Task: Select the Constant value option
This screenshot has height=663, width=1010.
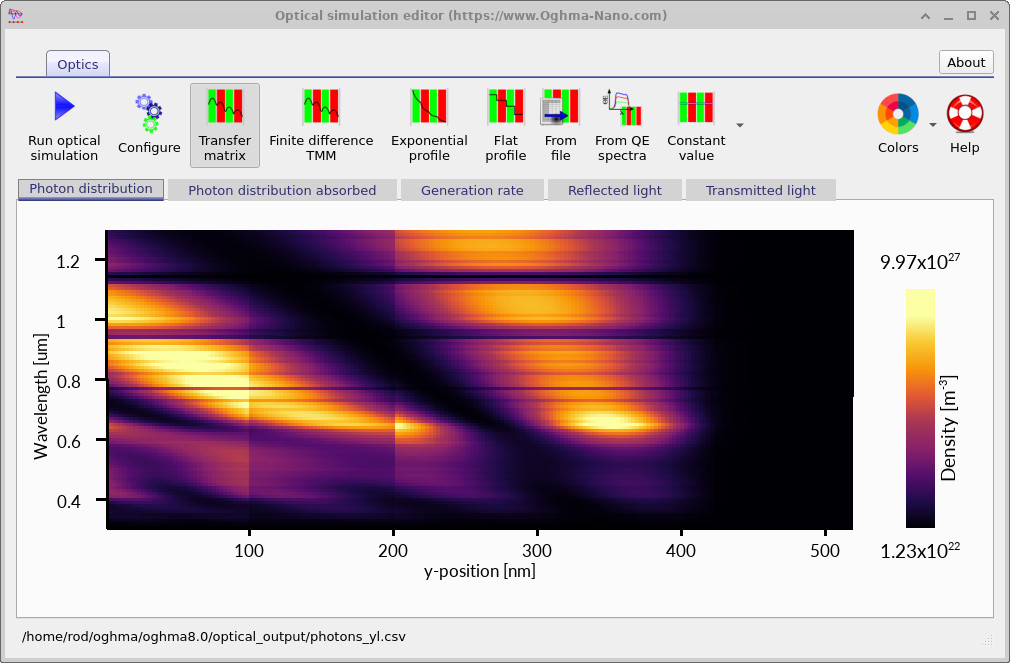Action: pos(696,126)
